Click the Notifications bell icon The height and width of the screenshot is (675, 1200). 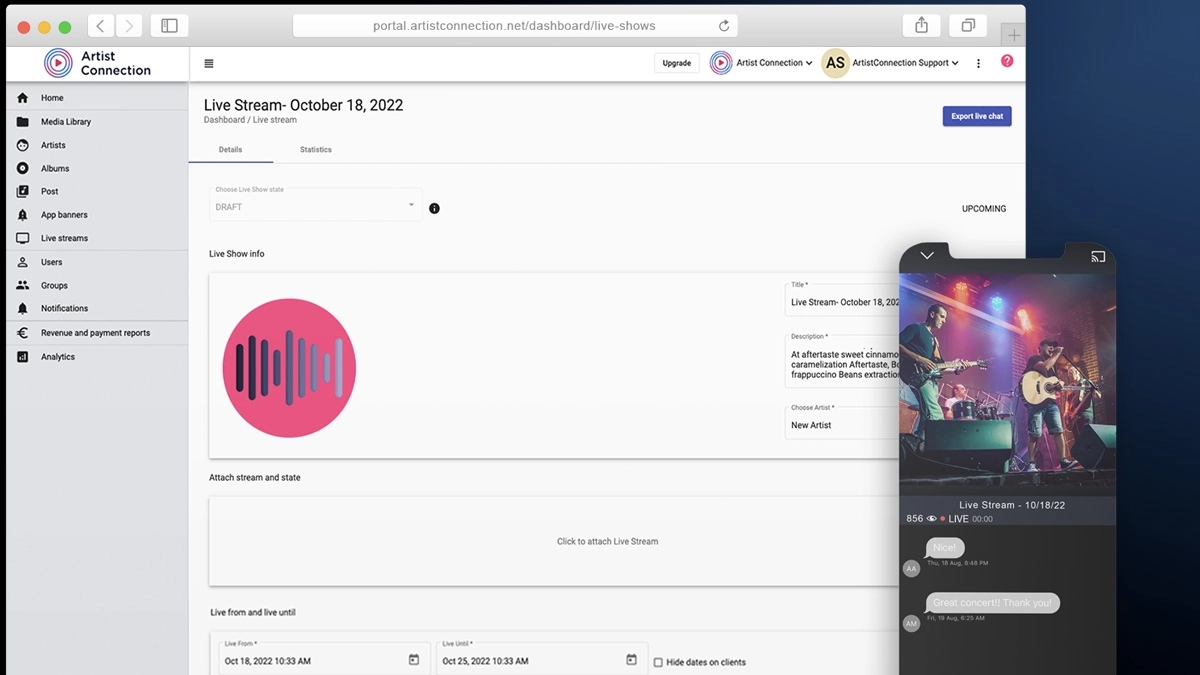click(22, 308)
